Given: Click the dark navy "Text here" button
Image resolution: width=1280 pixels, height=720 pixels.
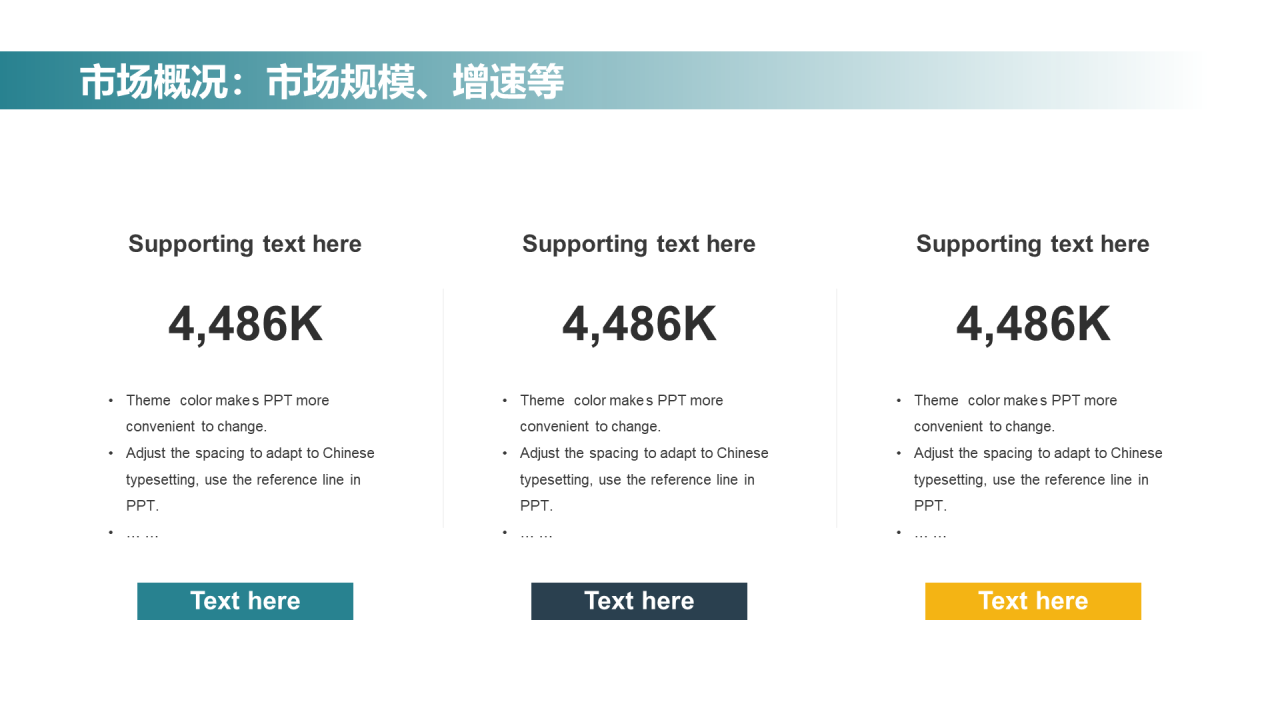Looking at the screenshot, I should (639, 601).
